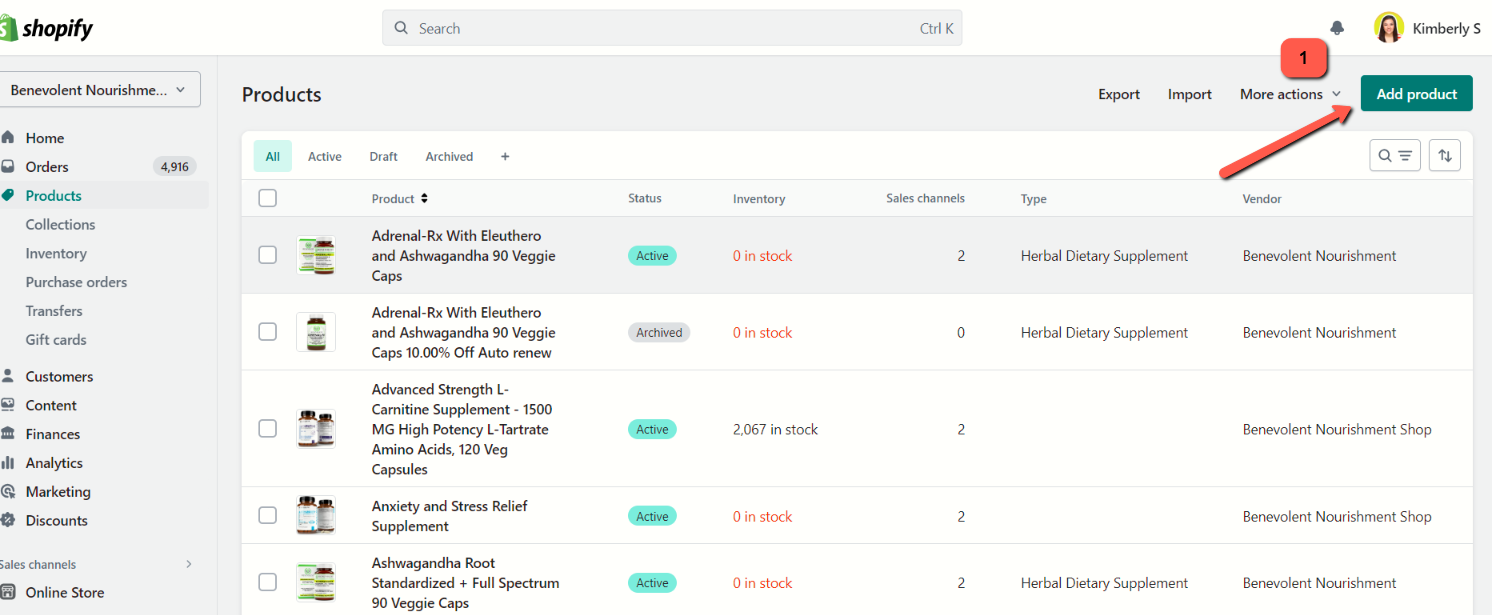1492x615 pixels.
Task: Open Gift cards in sidebar
Action: tap(56, 340)
